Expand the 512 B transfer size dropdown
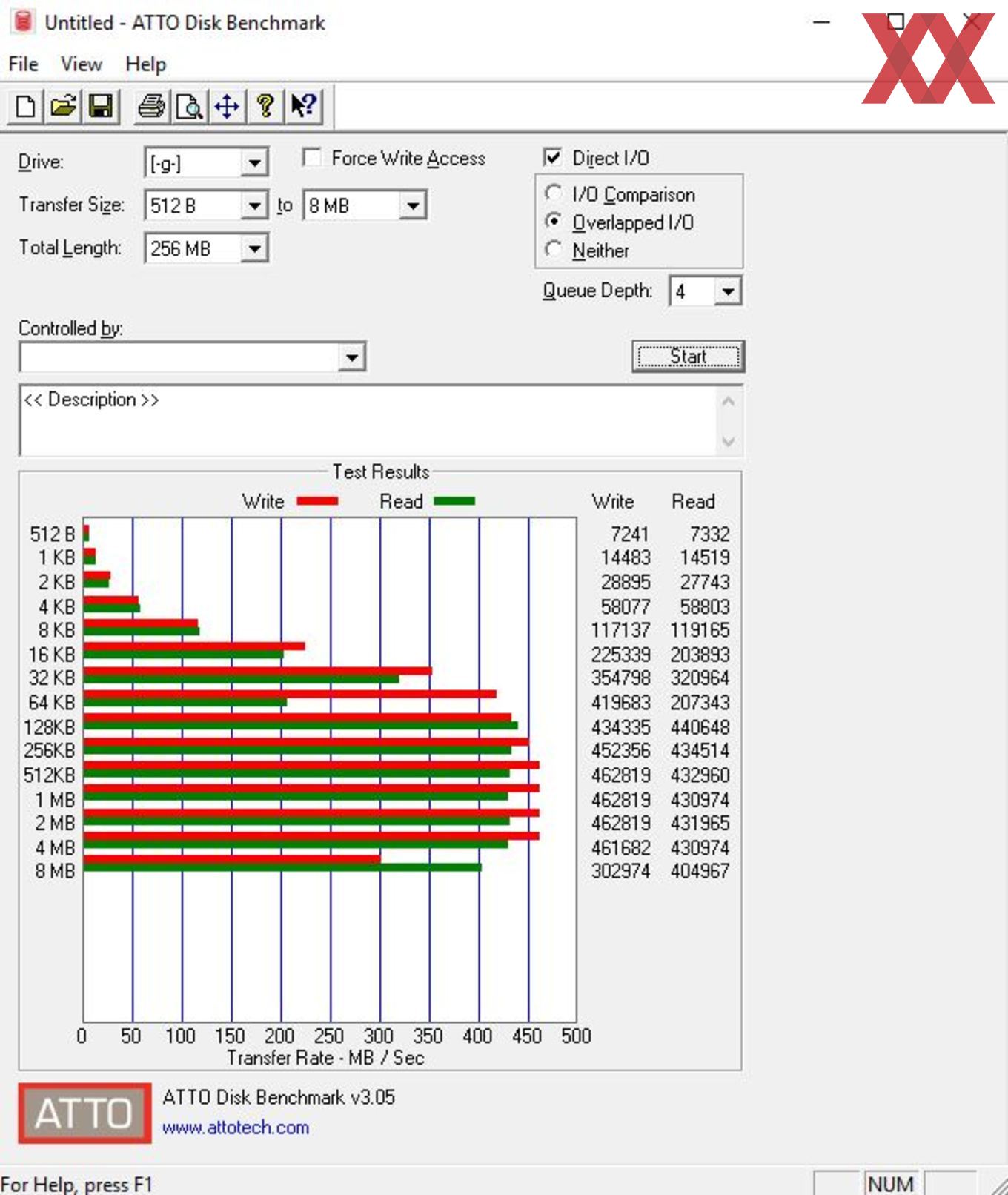The image size is (1008, 1195). coord(254,205)
